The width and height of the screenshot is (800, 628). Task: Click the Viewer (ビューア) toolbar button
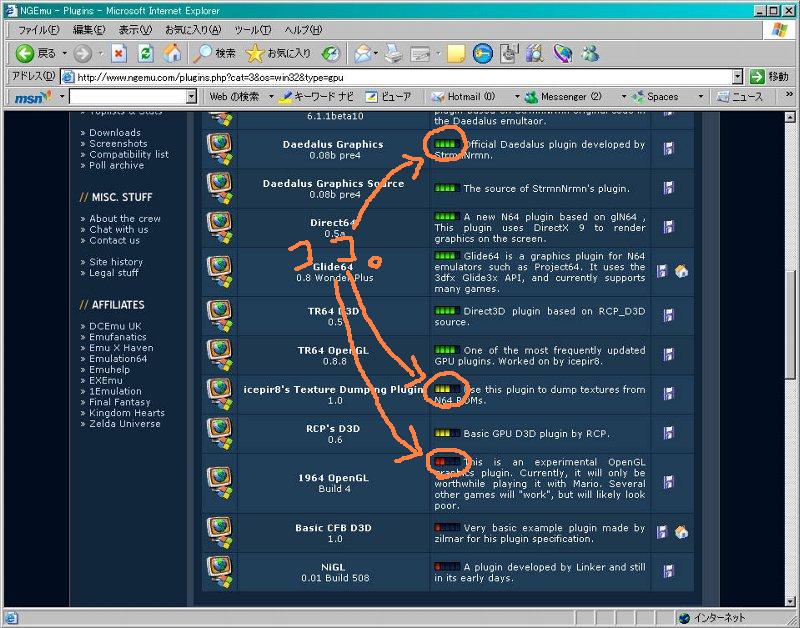pos(389,96)
